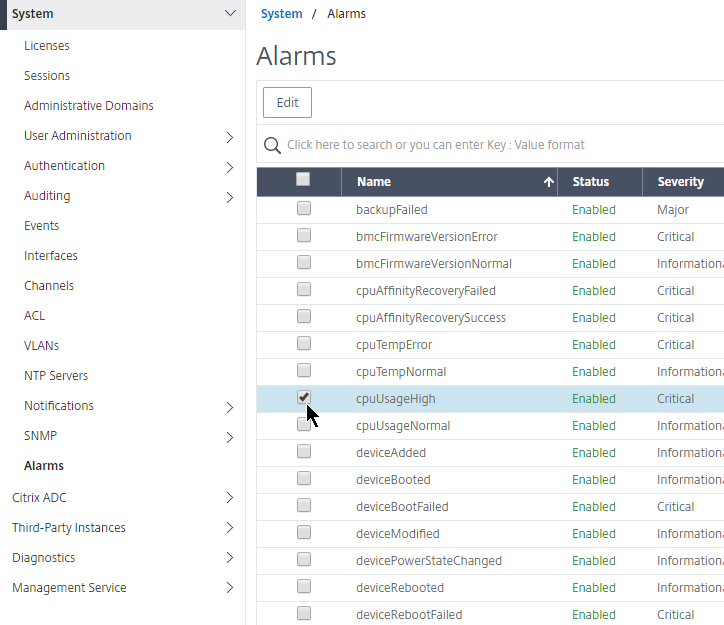Click Major severity of backupFailed

click(x=673, y=210)
